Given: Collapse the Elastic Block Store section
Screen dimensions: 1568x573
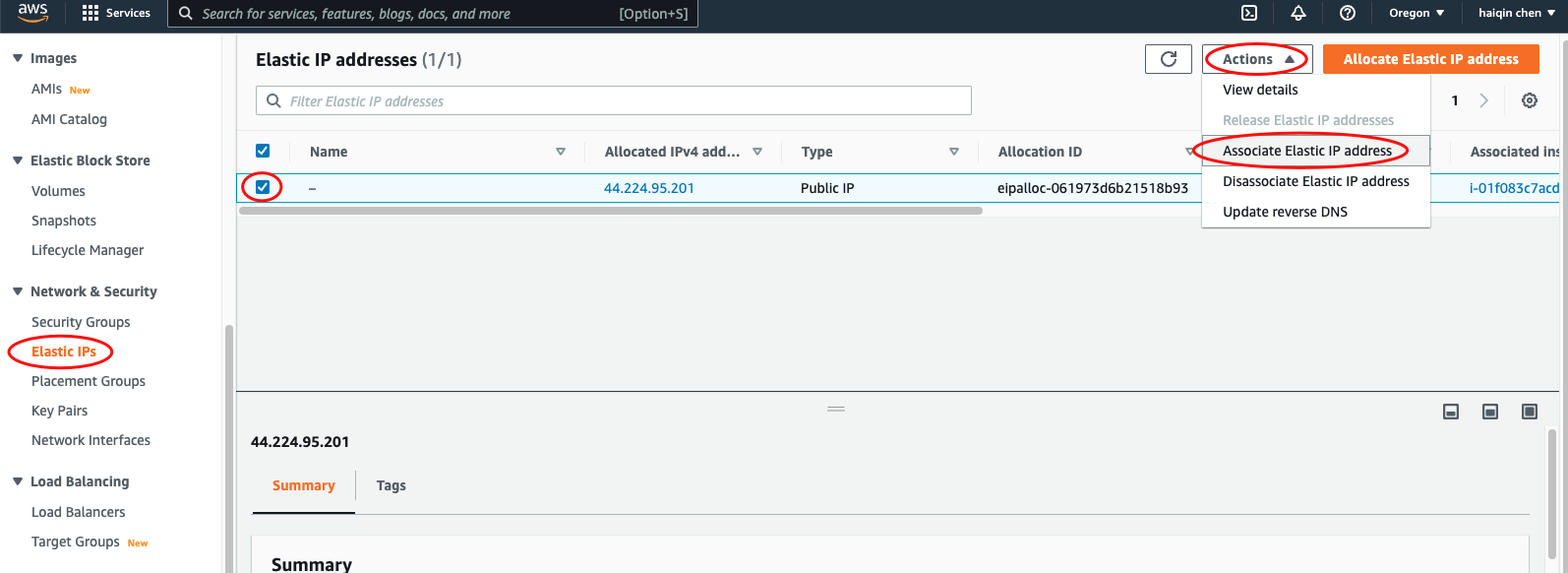Looking at the screenshot, I should pyautogui.click(x=18, y=160).
